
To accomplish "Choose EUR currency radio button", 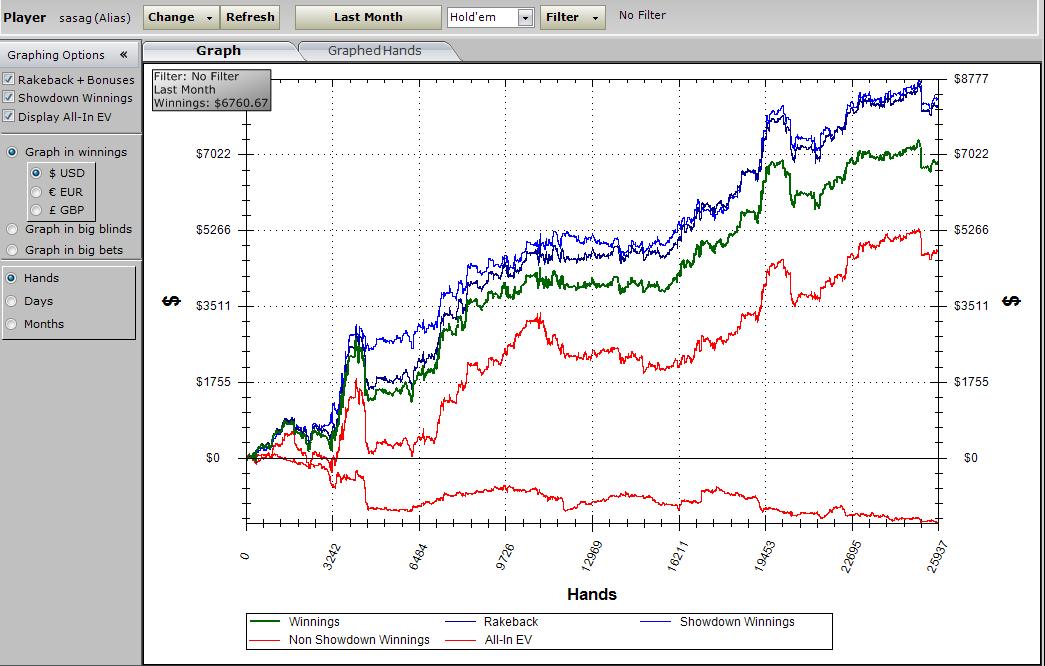I will (x=37, y=192).
